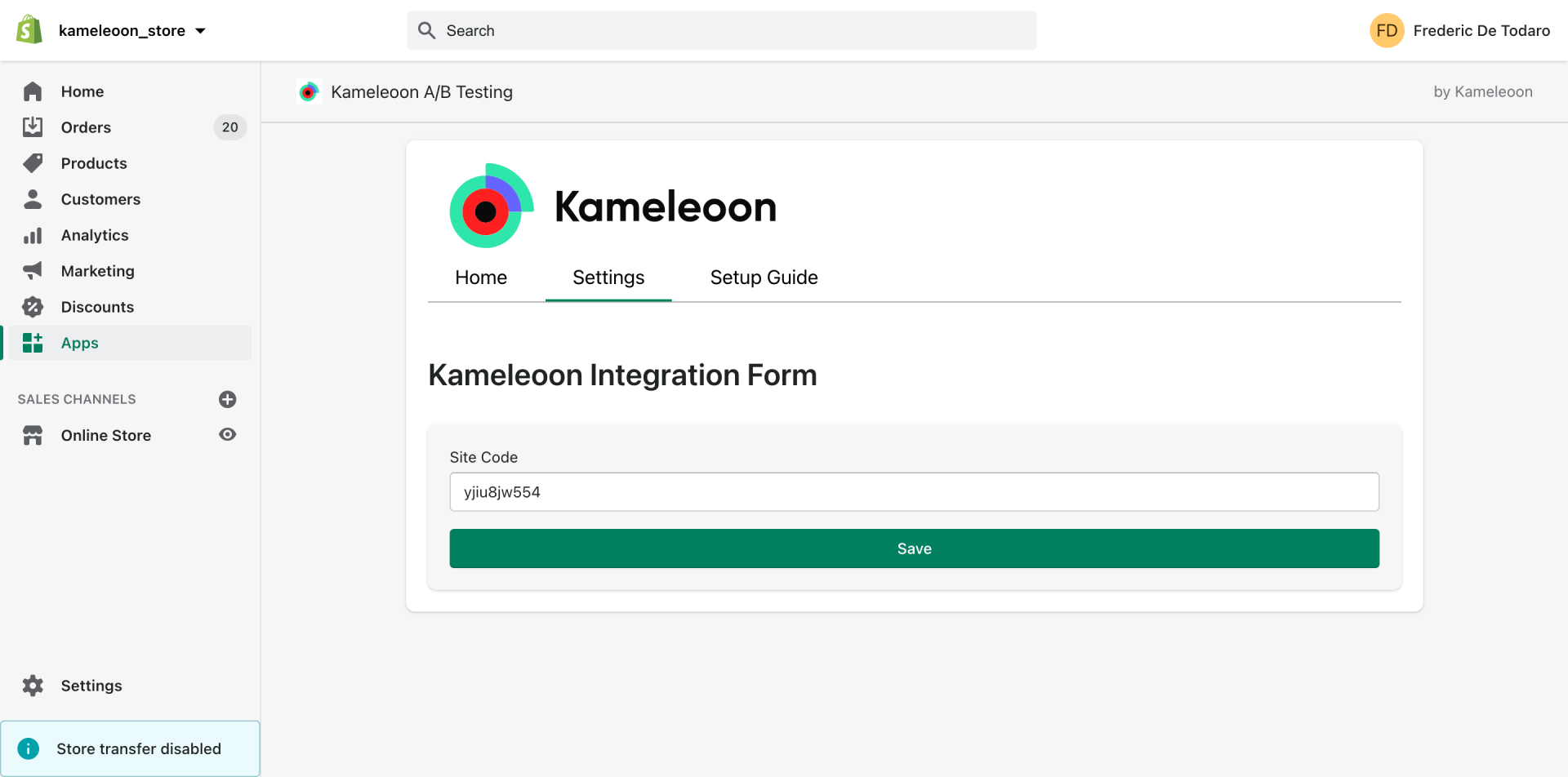Click the Analytics bar chart icon
This screenshot has height=777, width=1568.
pos(33,235)
